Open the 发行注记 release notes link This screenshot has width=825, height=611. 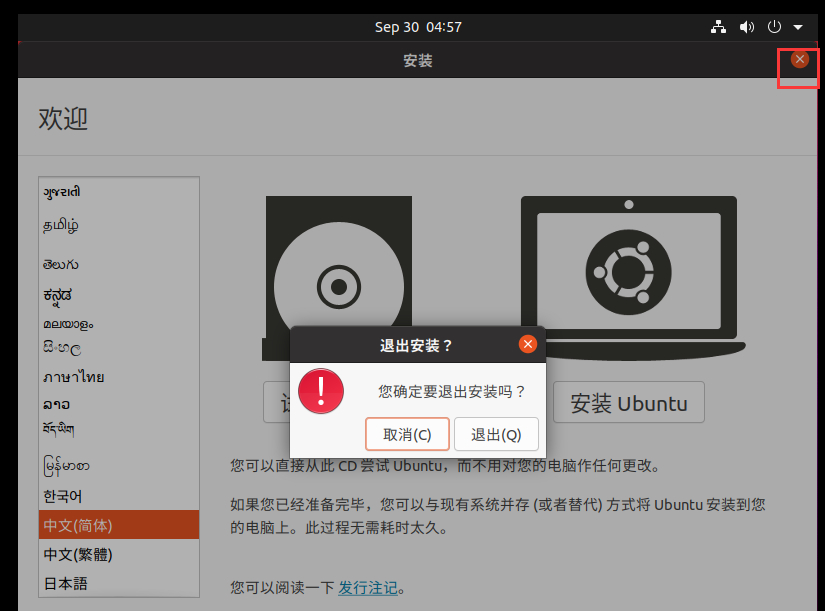pyautogui.click(x=368, y=587)
